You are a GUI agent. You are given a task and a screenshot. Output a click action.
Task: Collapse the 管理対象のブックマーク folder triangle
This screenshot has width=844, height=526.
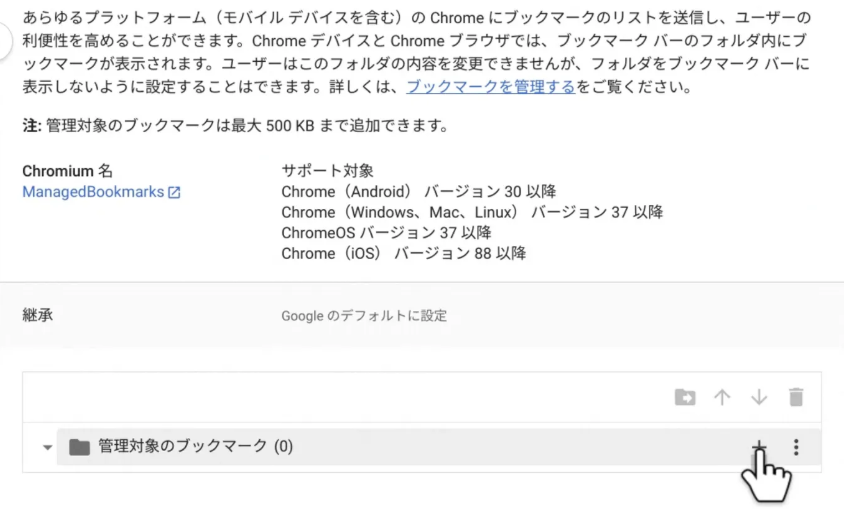pyautogui.click(x=47, y=448)
